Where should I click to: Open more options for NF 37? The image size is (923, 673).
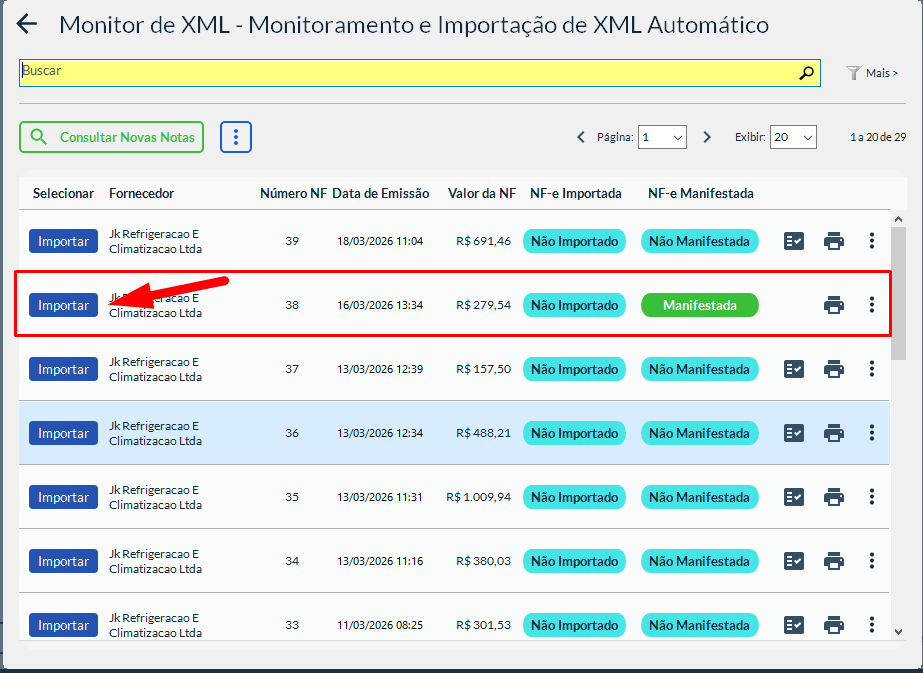872,369
